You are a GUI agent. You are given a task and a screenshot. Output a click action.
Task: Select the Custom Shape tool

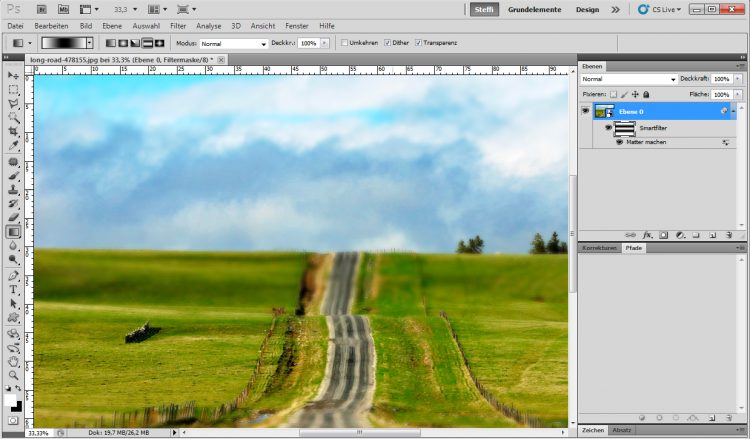point(13,318)
